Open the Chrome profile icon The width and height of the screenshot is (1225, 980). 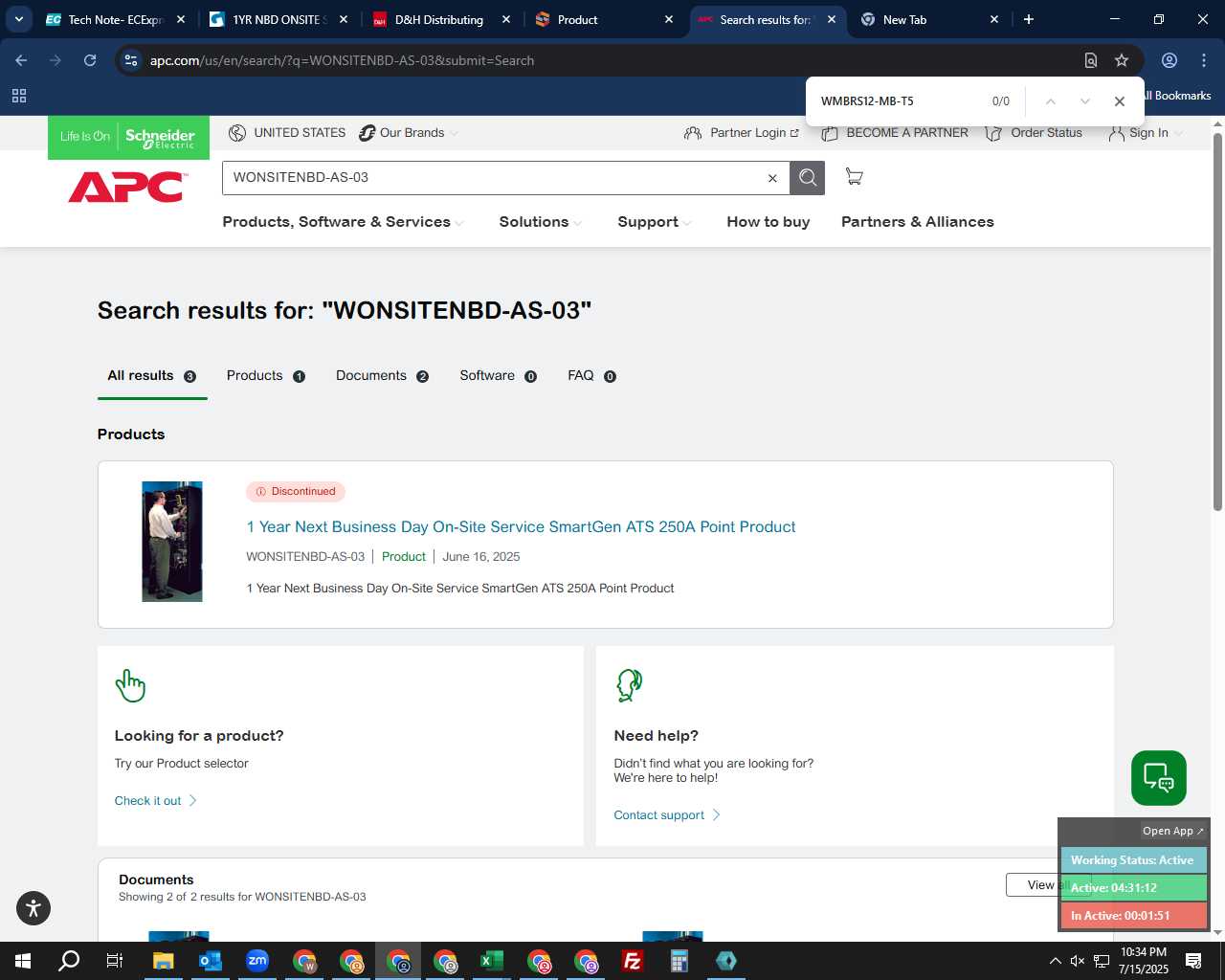(x=1169, y=60)
